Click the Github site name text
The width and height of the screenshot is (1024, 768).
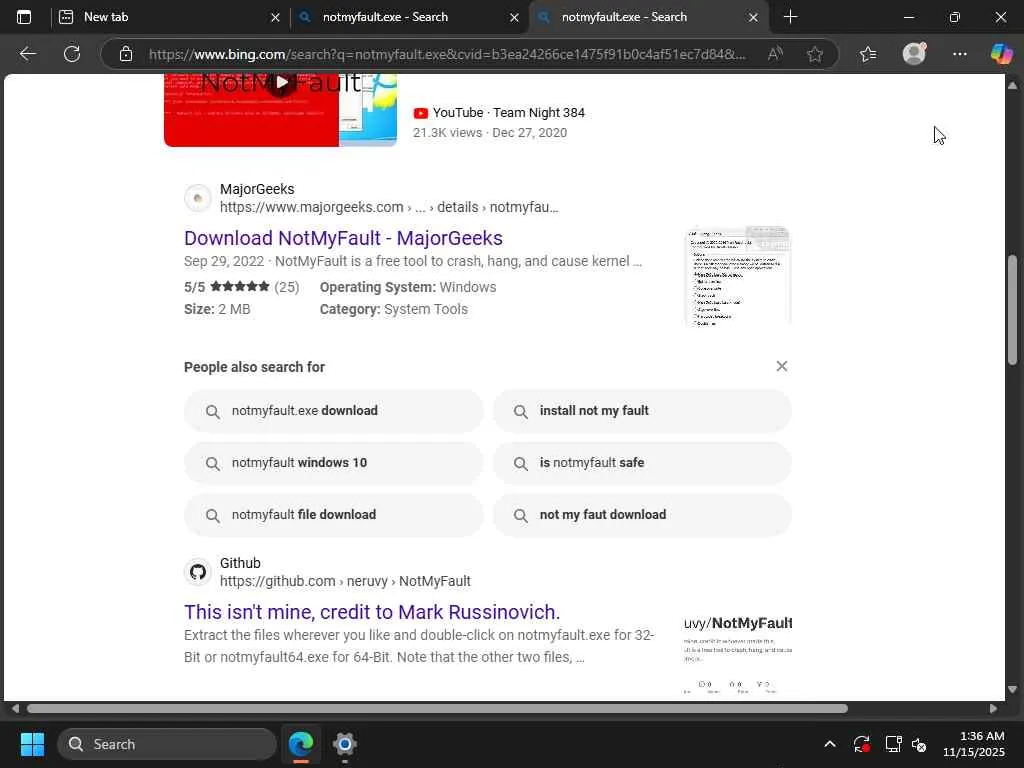pos(240,563)
